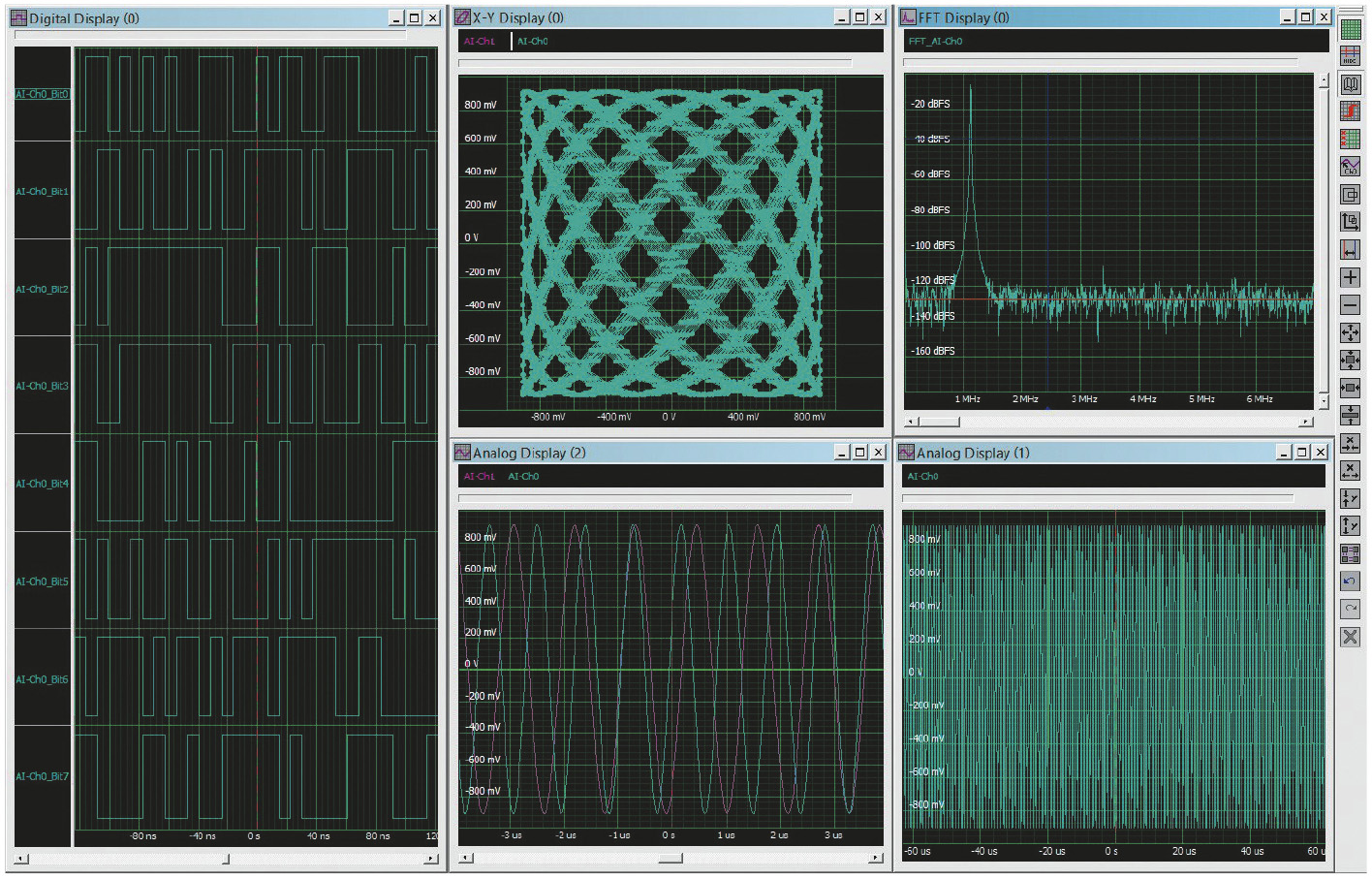Maximize the X-Y Display window
This screenshot has height=879, width=1372.
859,17
